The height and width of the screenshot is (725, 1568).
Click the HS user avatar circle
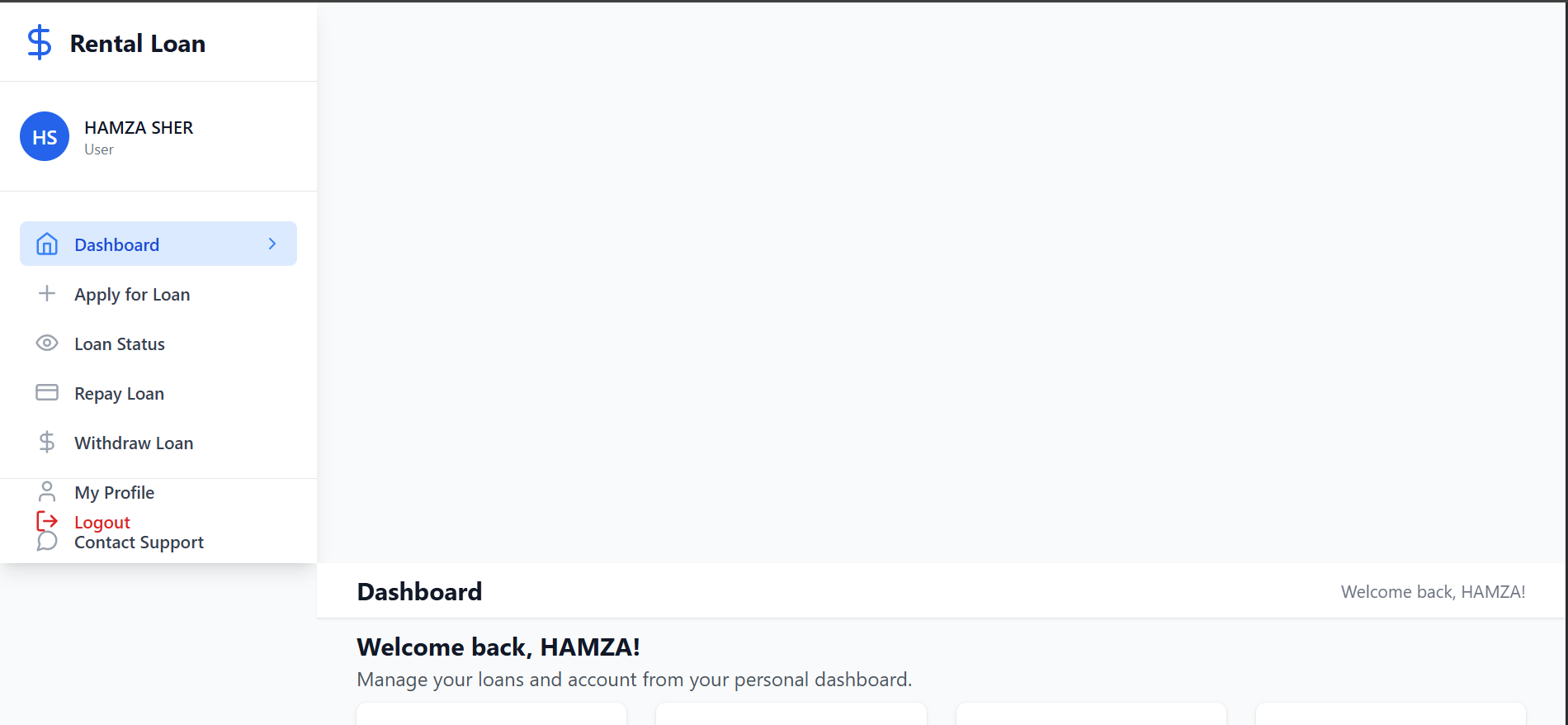click(x=45, y=136)
